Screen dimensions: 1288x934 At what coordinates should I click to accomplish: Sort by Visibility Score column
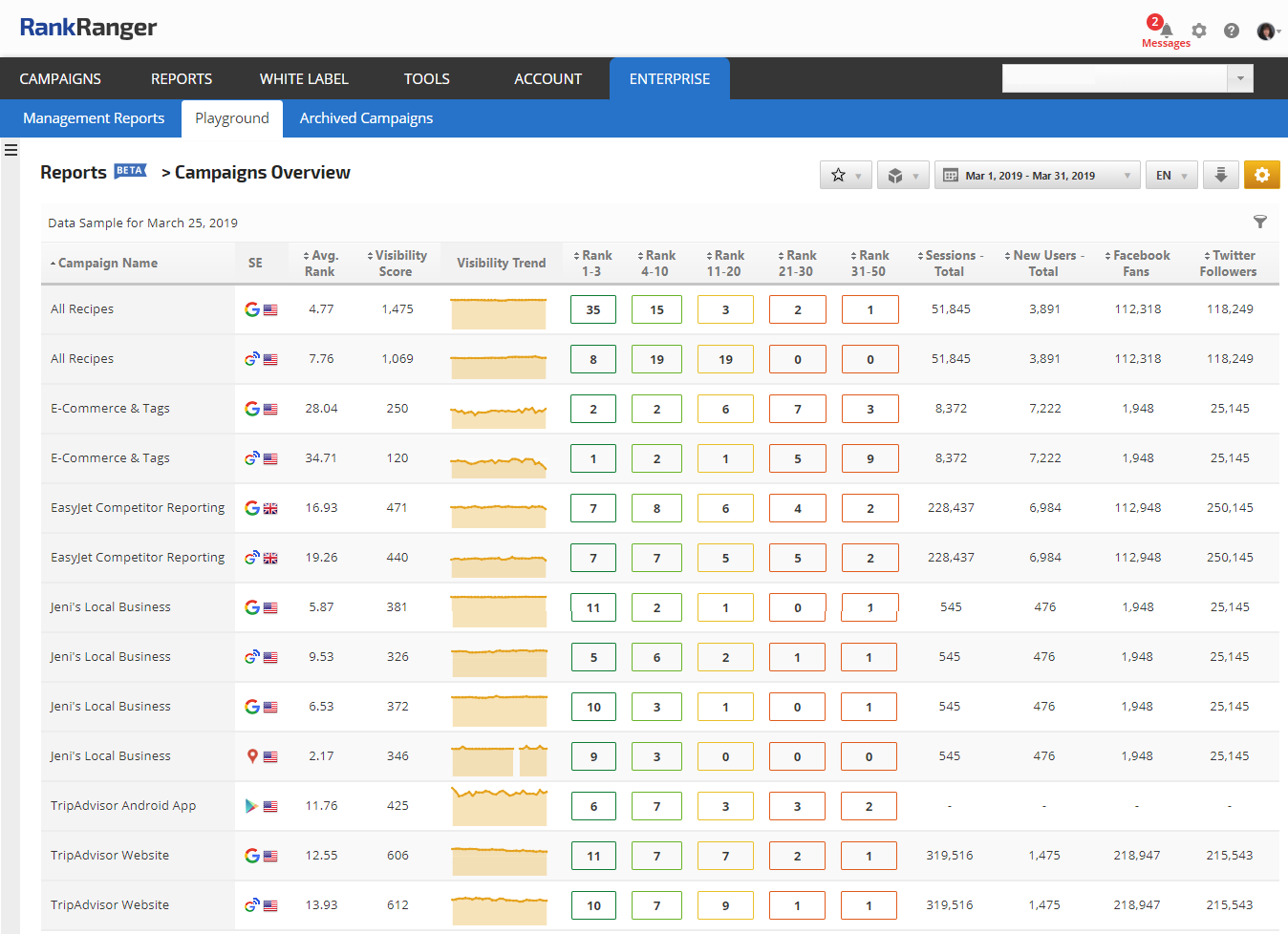(397, 263)
